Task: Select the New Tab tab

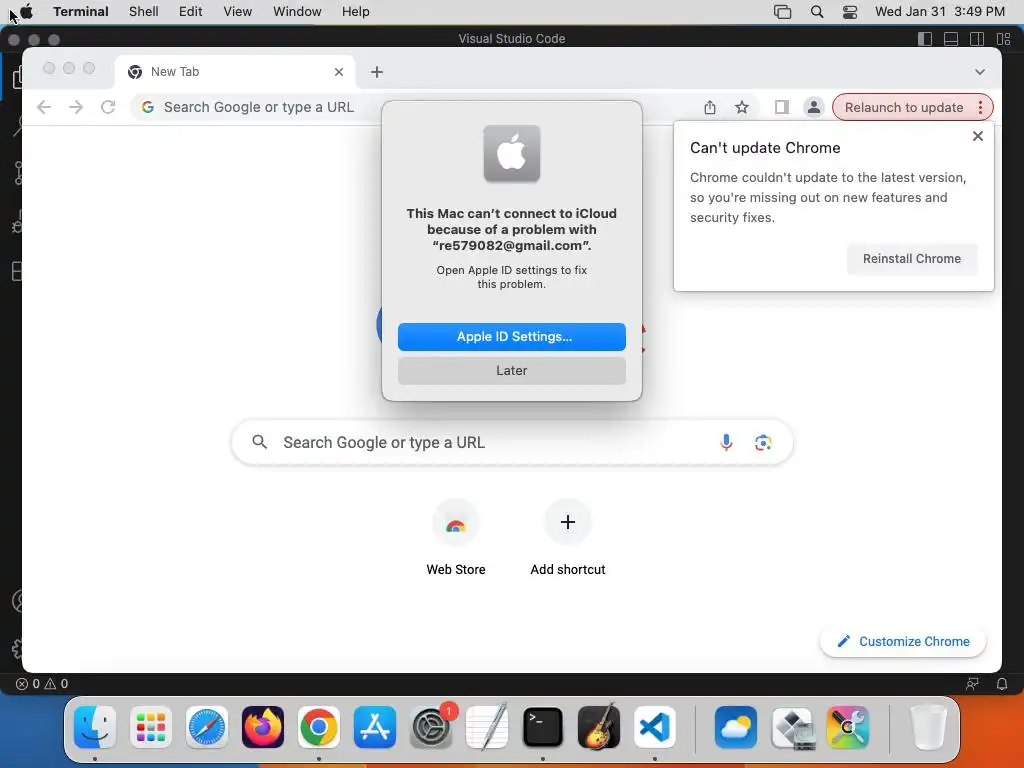Action: 235,72
